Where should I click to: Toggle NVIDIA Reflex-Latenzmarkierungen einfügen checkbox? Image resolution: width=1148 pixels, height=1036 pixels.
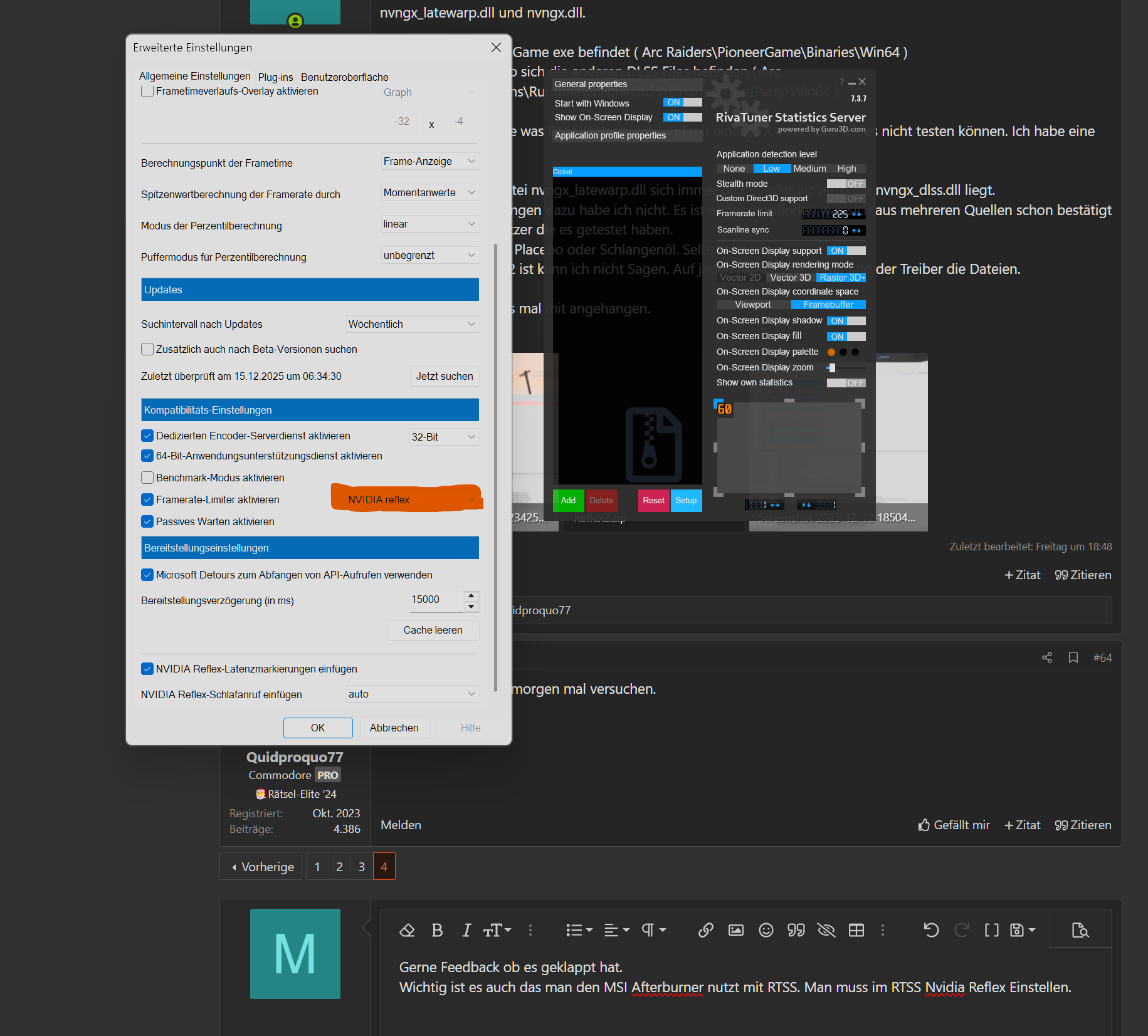(147, 669)
